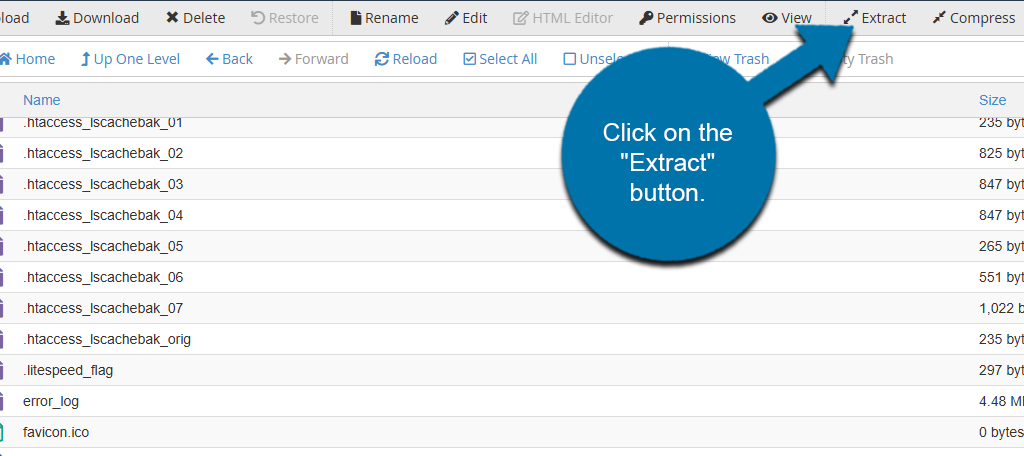Go to Home directory

[28, 59]
